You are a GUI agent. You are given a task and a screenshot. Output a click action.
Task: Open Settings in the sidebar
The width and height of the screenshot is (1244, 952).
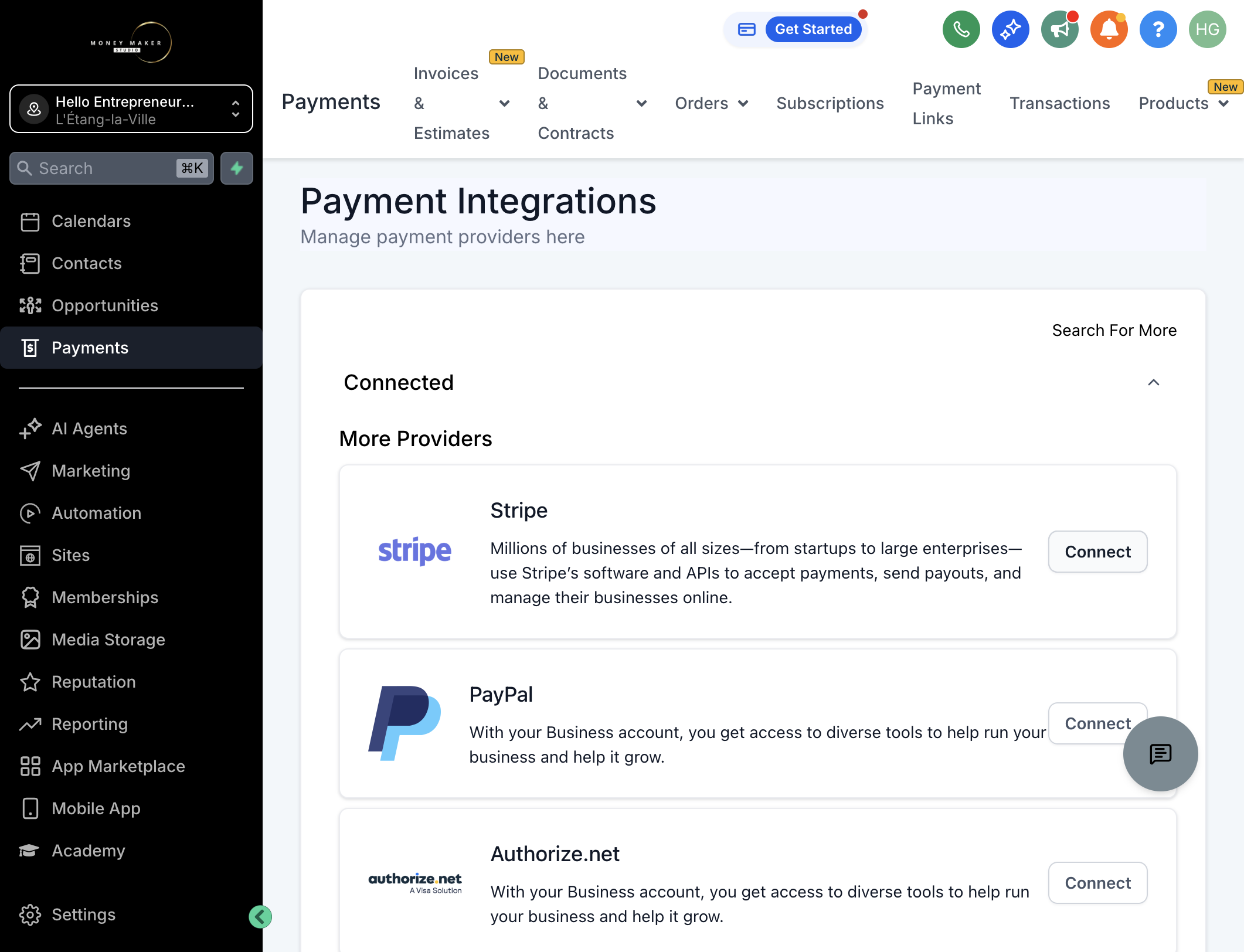(x=131, y=914)
